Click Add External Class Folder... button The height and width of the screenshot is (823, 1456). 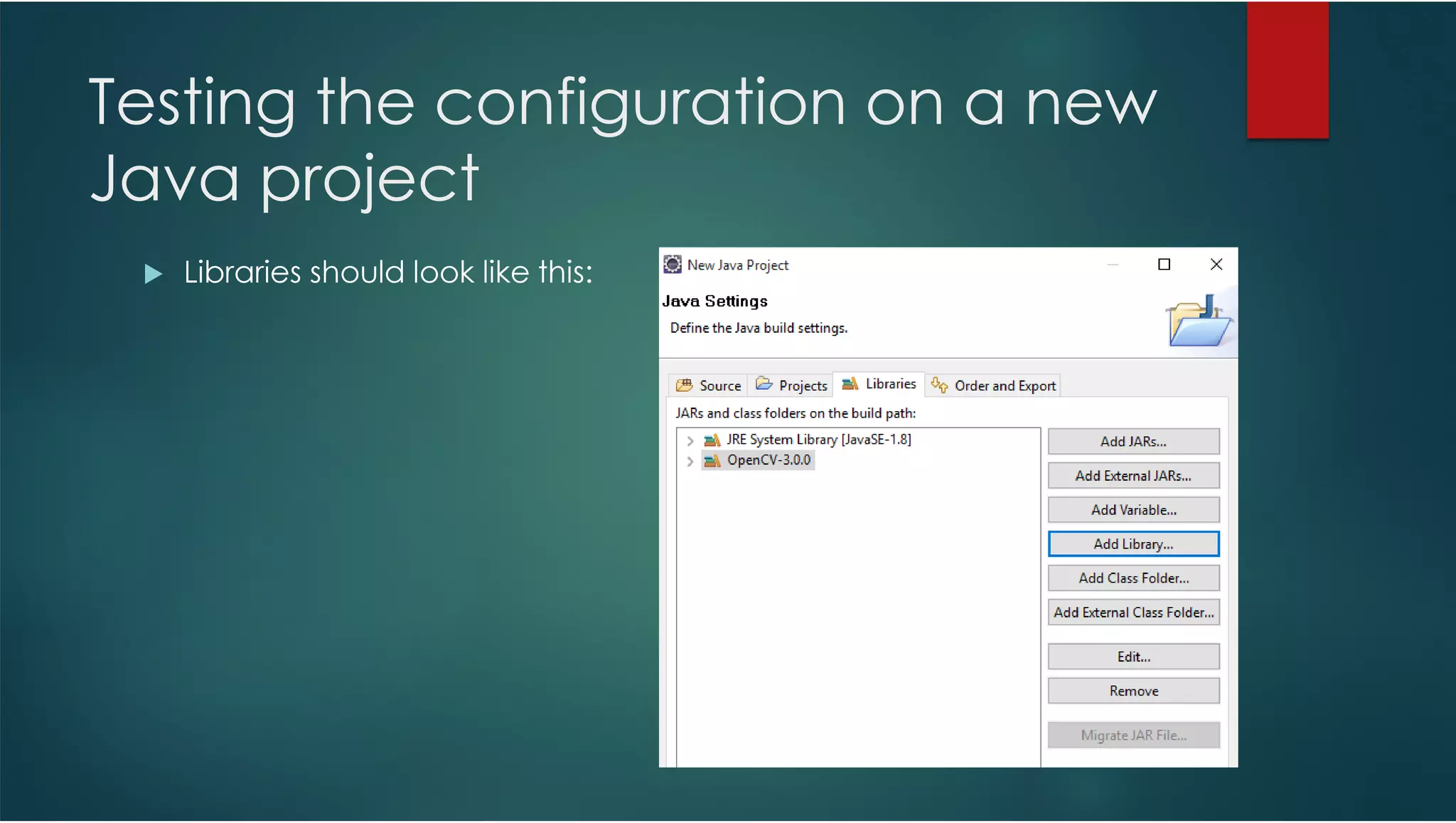coord(1133,612)
